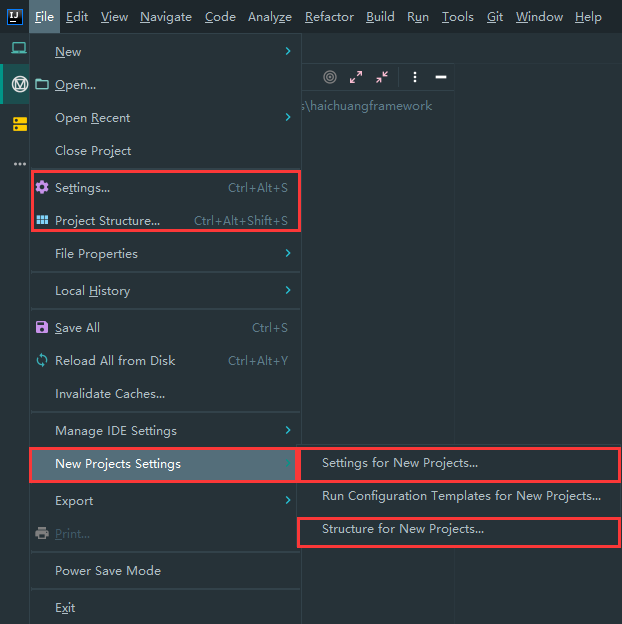This screenshot has height=624, width=622.
Task: Click the Collapse All arrows icon
Action: click(382, 77)
